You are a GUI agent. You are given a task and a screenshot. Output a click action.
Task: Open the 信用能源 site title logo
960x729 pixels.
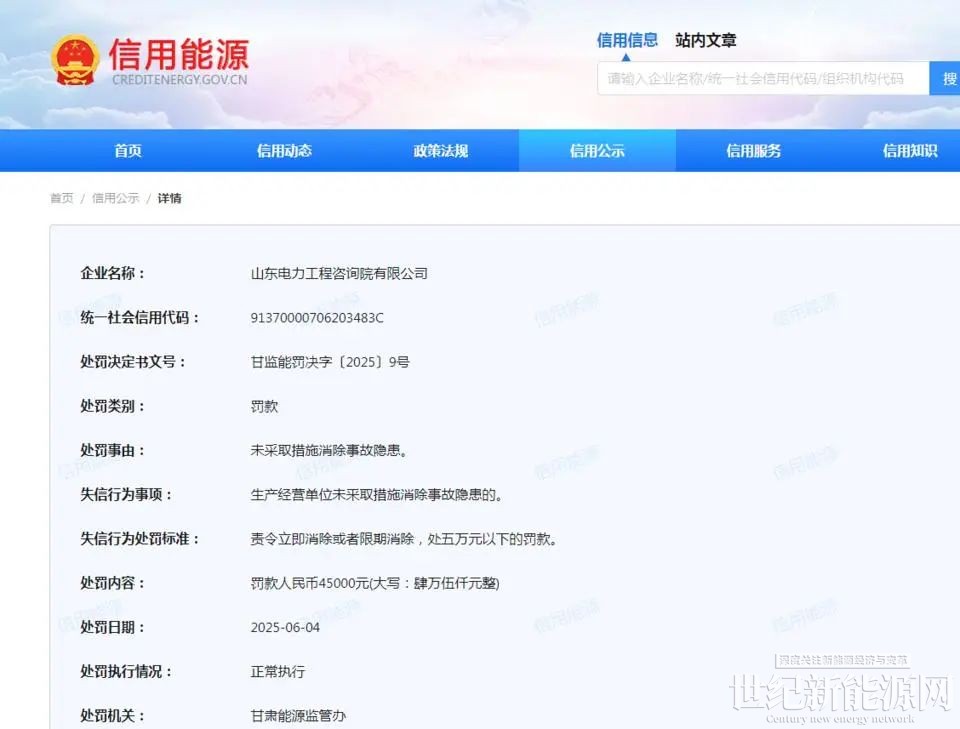pos(179,61)
